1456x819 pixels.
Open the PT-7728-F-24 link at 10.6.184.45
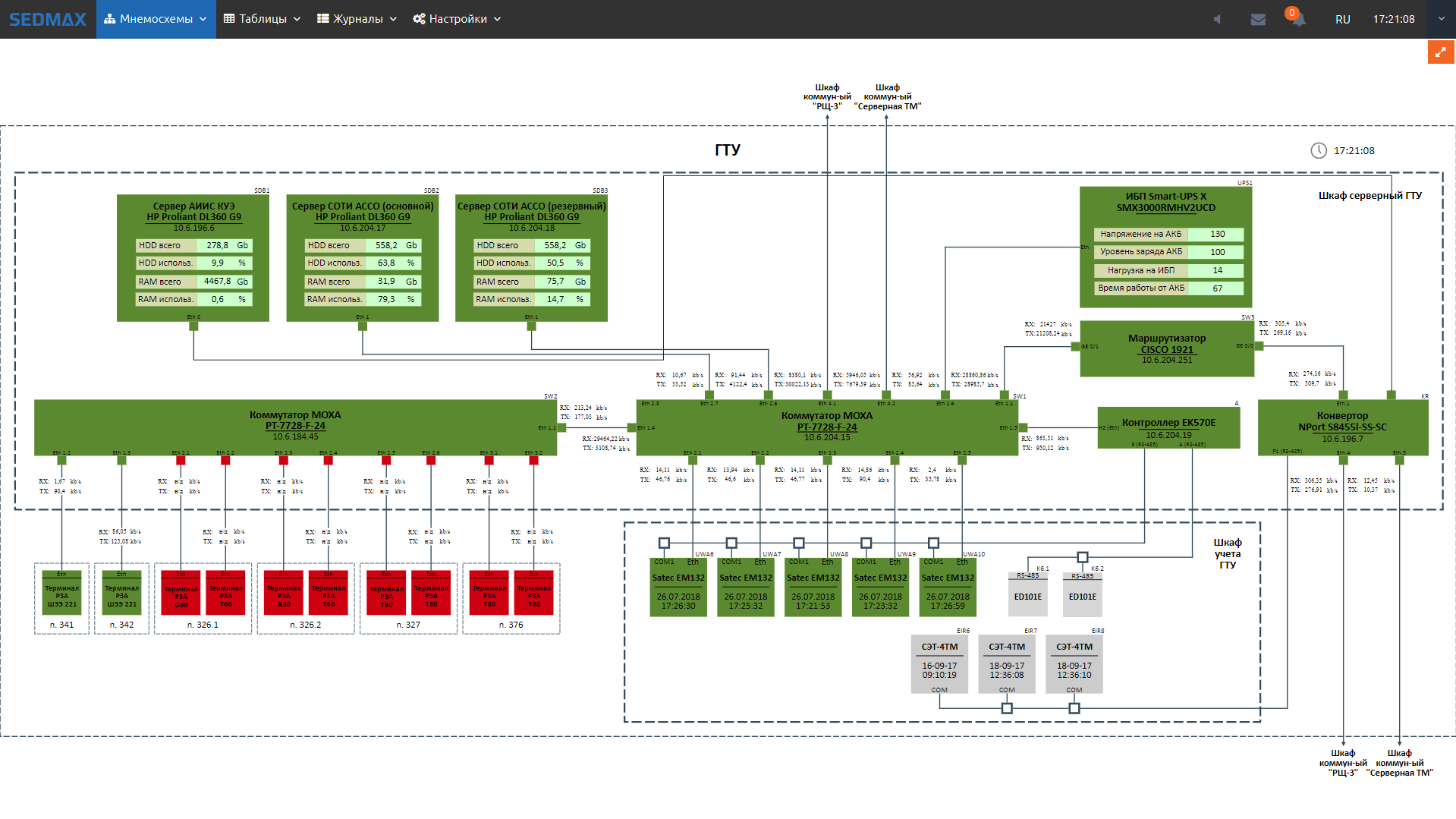click(295, 426)
